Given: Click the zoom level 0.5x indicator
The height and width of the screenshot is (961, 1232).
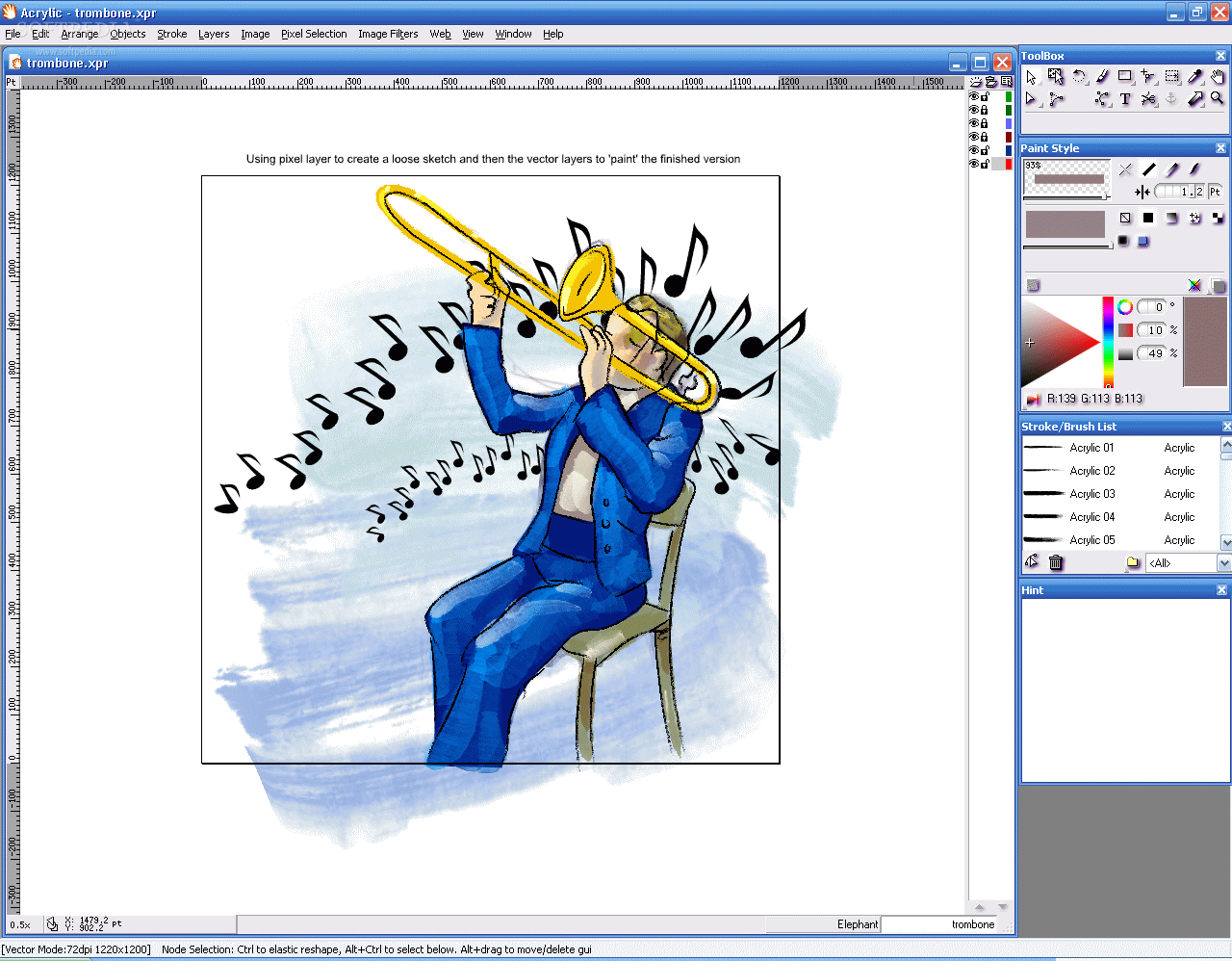Looking at the screenshot, I should pyautogui.click(x=20, y=924).
